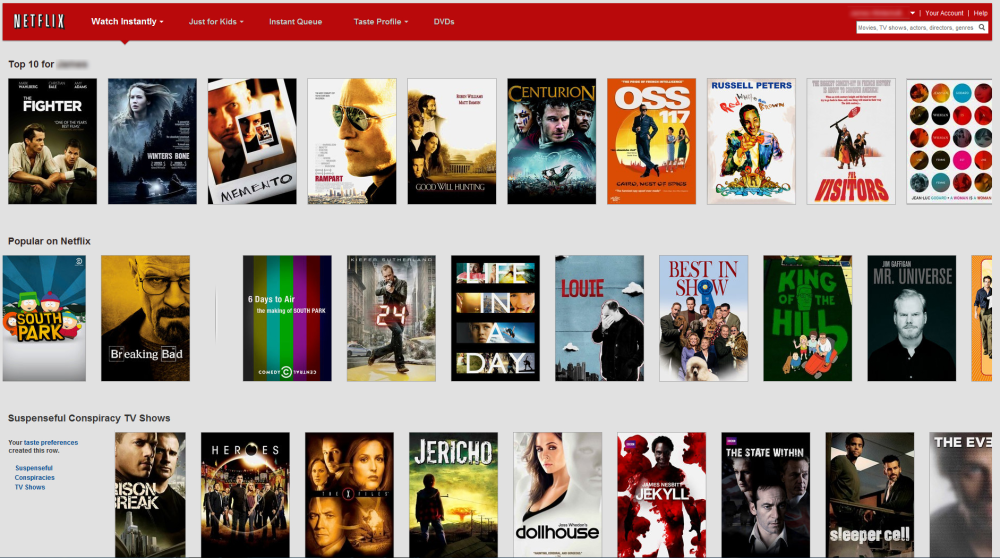Open TV Shows genre link
Screen dimensions: 1000x558
(x=30, y=487)
